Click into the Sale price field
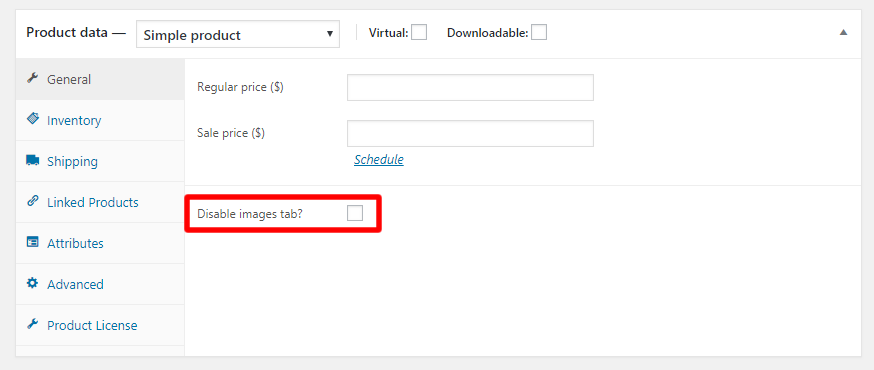 (x=470, y=133)
